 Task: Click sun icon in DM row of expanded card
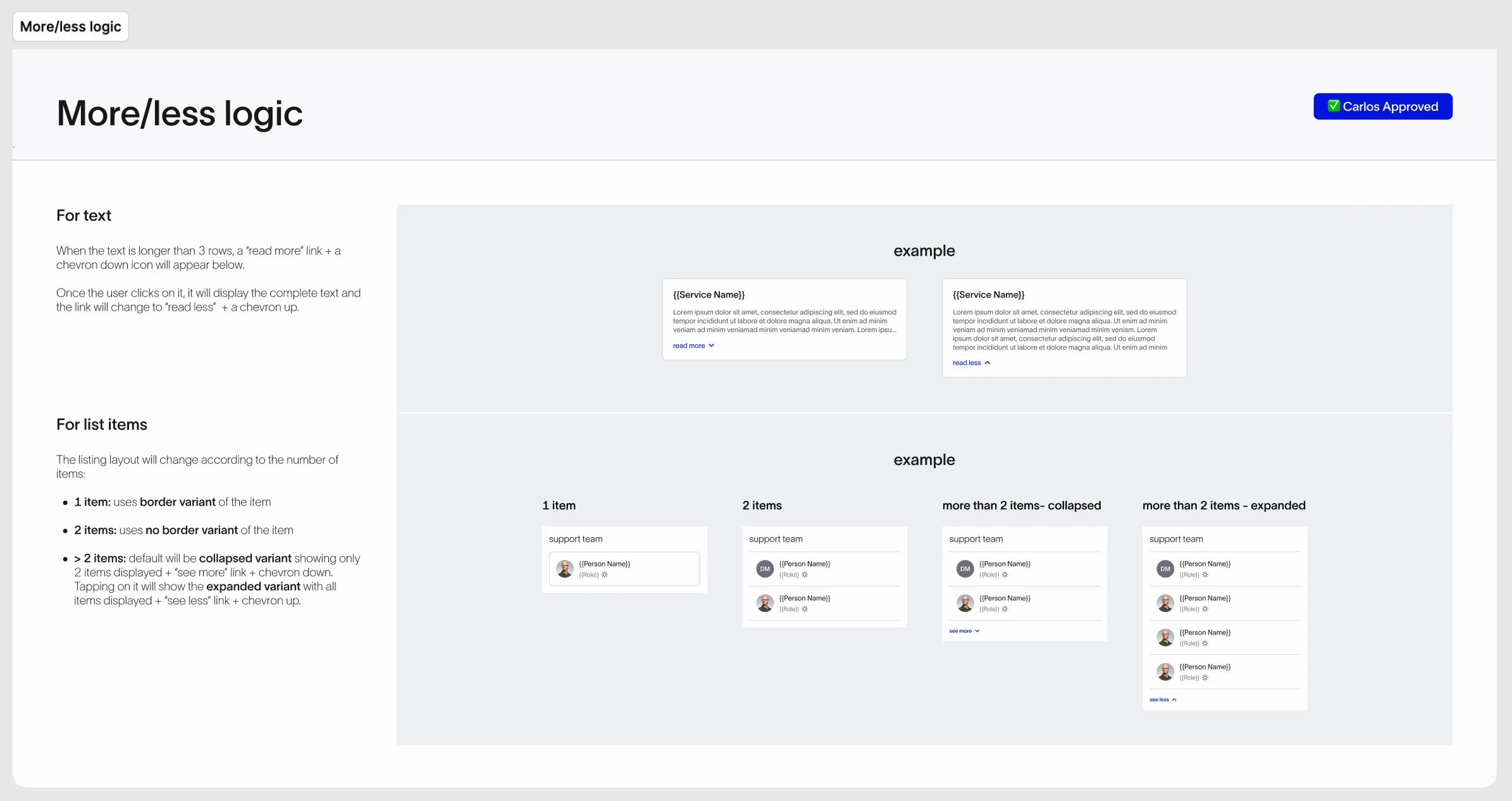1205,574
